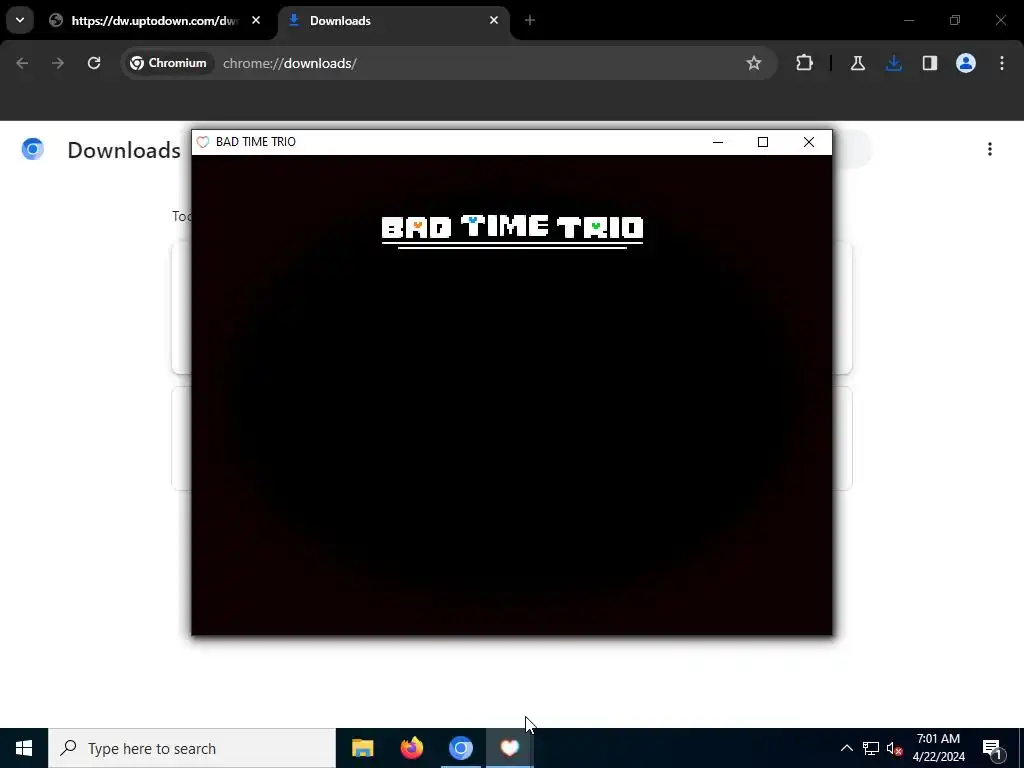Click the BAD TIME TRIO heart title icon
The image size is (1024, 768).
[203, 142]
